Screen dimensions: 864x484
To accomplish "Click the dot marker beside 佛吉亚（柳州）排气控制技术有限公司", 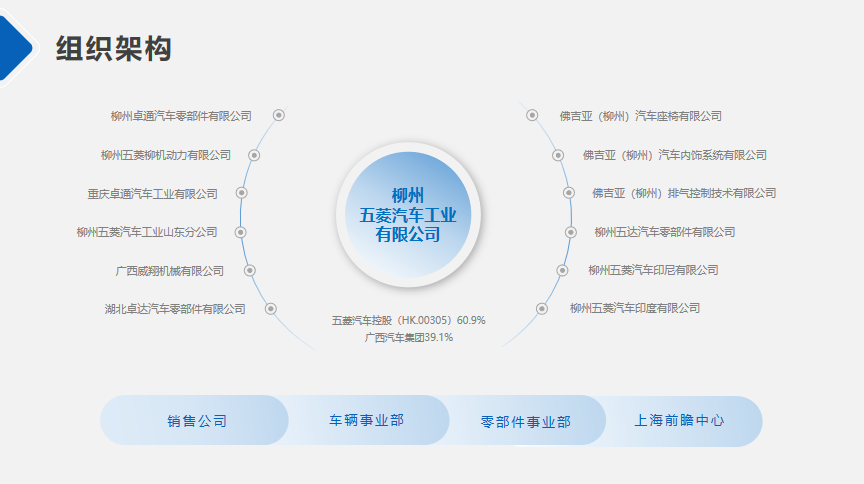I will tap(569, 193).
